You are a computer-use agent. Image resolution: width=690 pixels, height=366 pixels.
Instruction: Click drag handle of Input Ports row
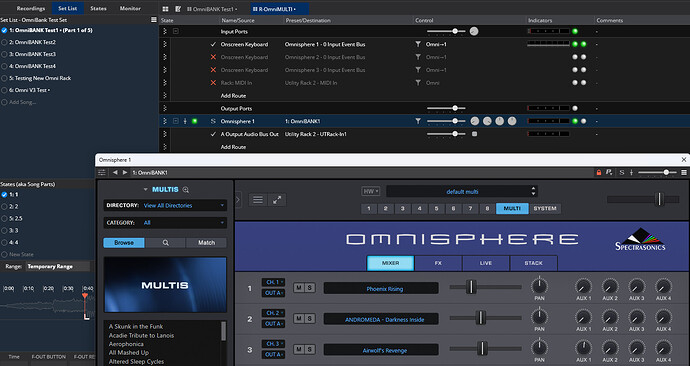(x=165, y=32)
